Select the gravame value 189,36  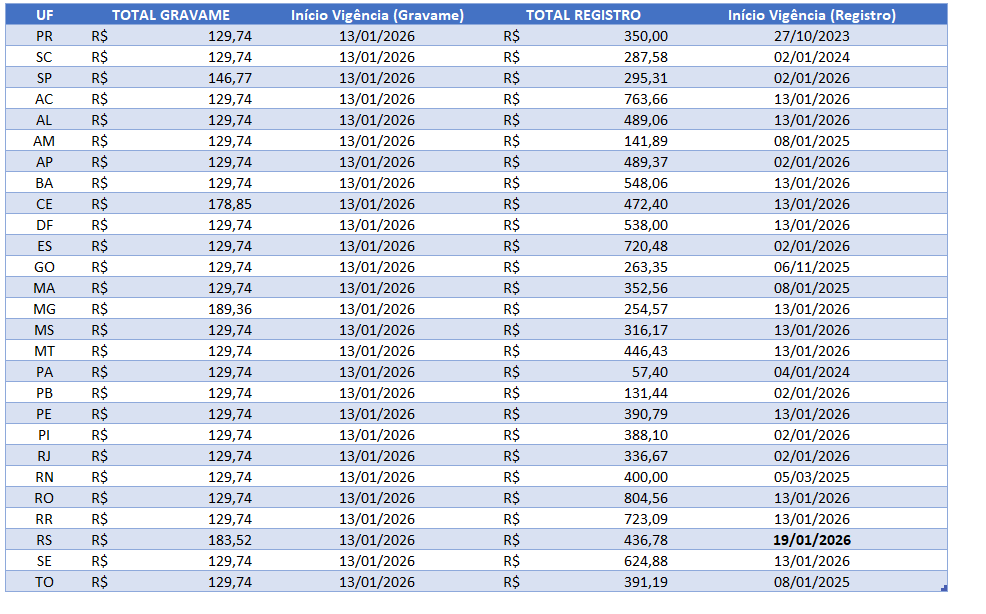(x=230, y=309)
